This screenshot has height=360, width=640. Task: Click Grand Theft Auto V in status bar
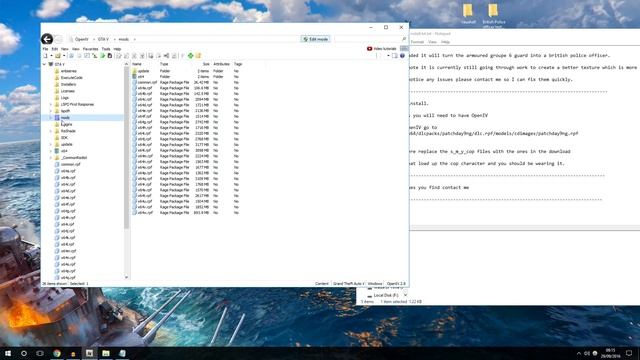click(348, 283)
